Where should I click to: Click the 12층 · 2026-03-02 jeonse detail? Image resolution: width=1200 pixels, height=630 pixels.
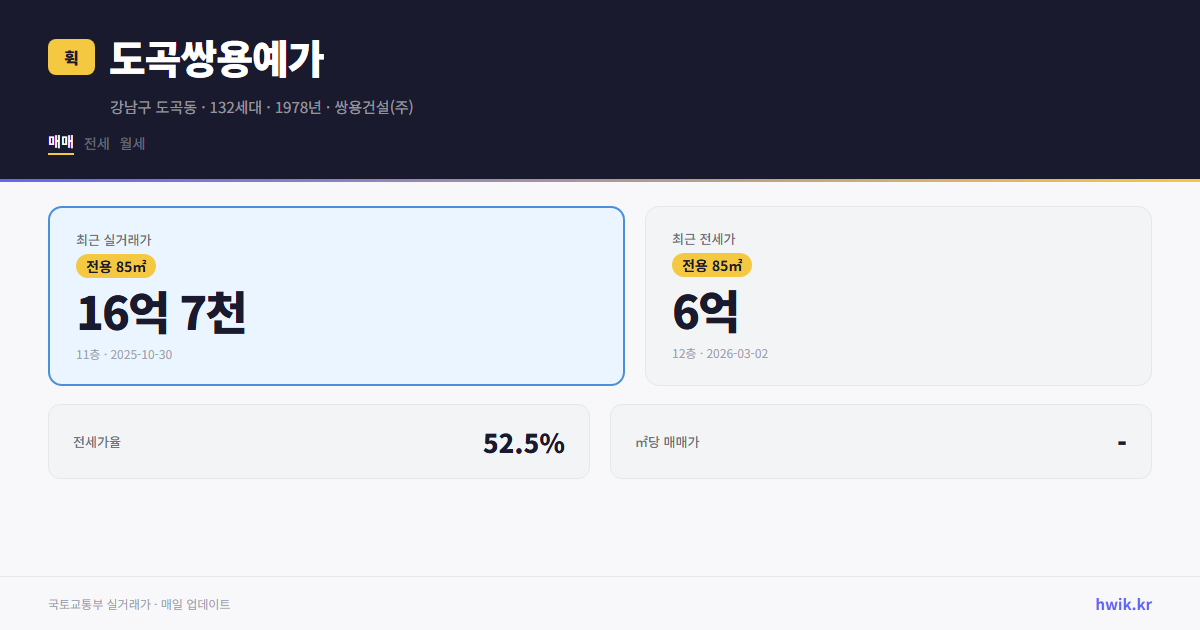point(720,354)
